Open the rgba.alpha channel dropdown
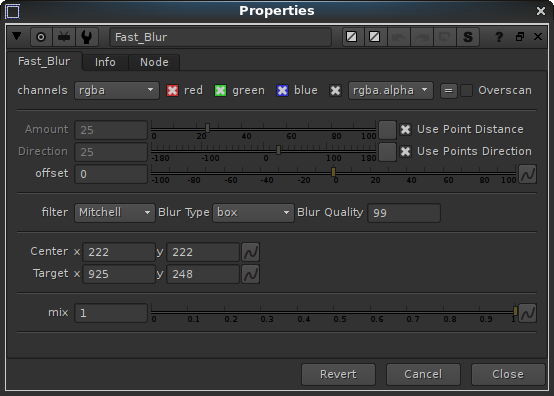 [x=390, y=91]
